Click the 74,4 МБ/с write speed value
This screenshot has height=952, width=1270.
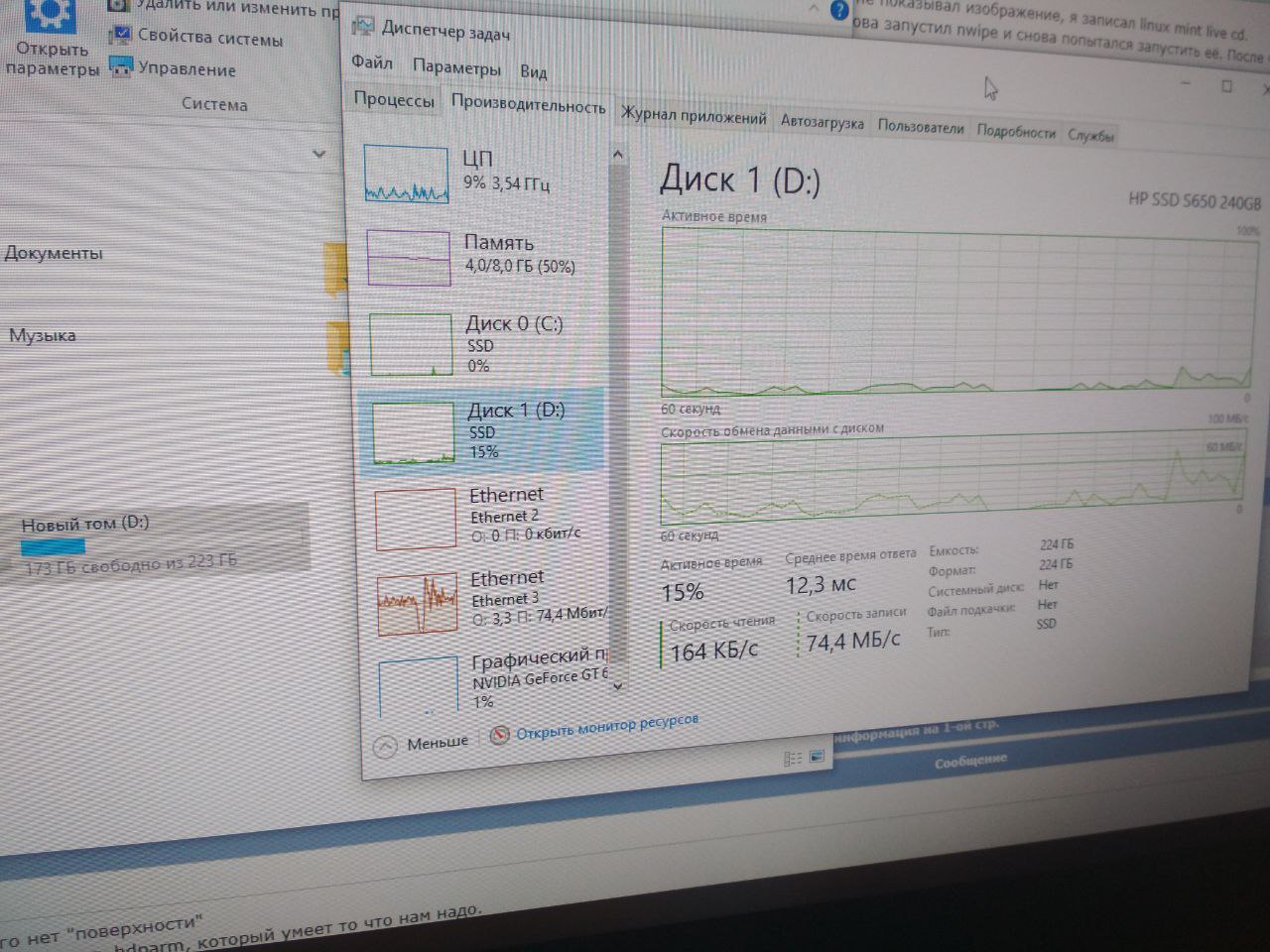[x=853, y=641]
